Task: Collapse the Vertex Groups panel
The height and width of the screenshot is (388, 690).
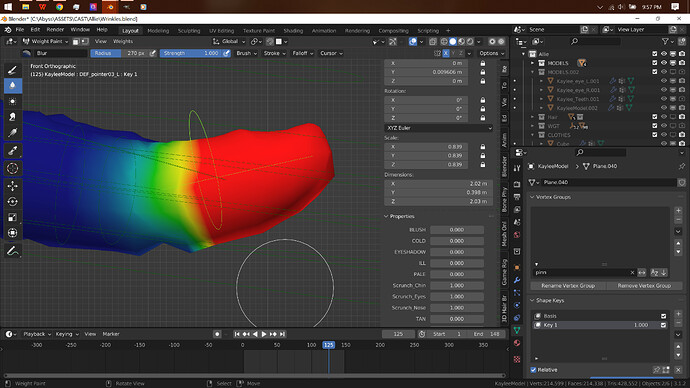Action: [x=532, y=197]
